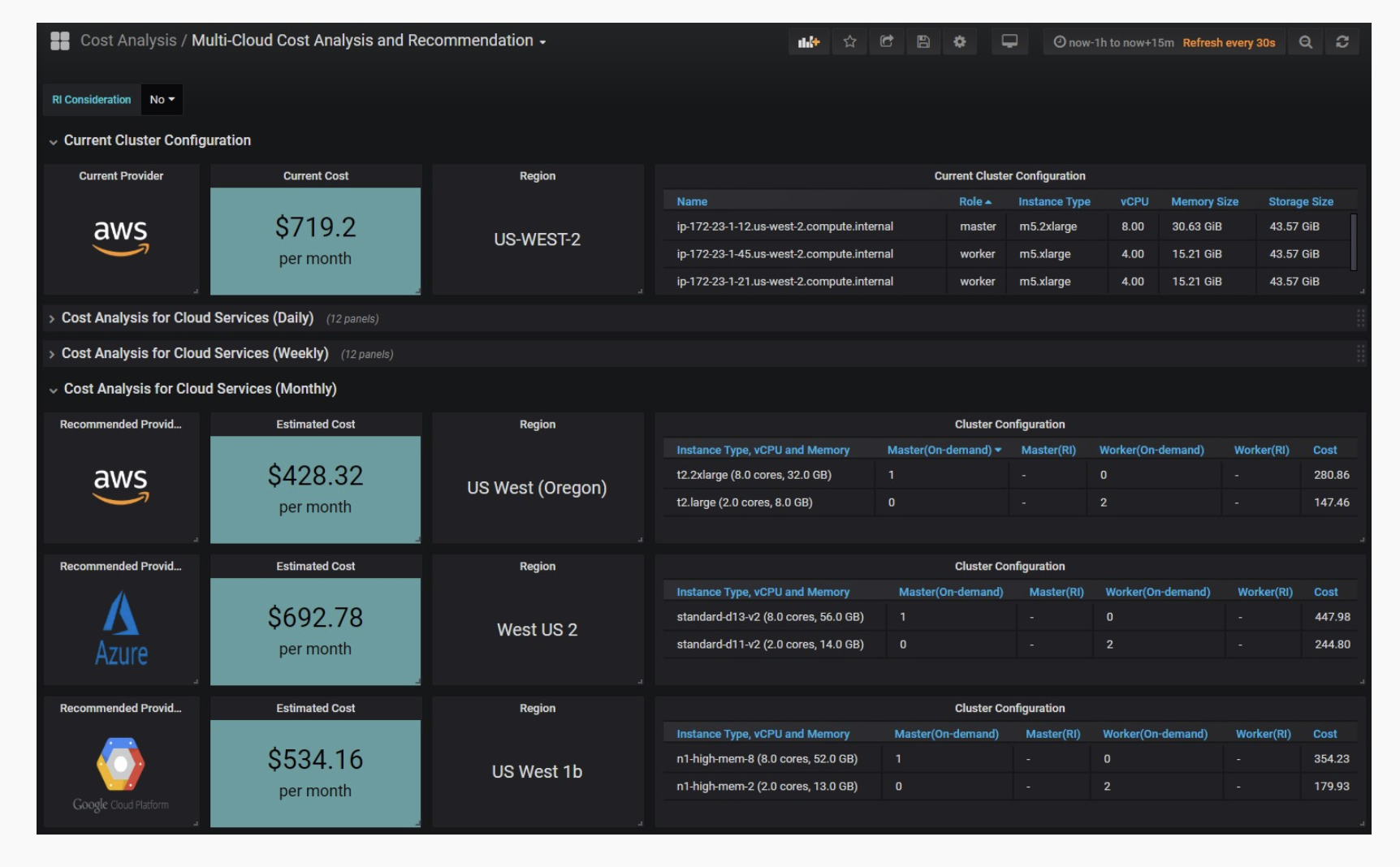Click the standard-d13-v2 instance row

click(x=1010, y=617)
